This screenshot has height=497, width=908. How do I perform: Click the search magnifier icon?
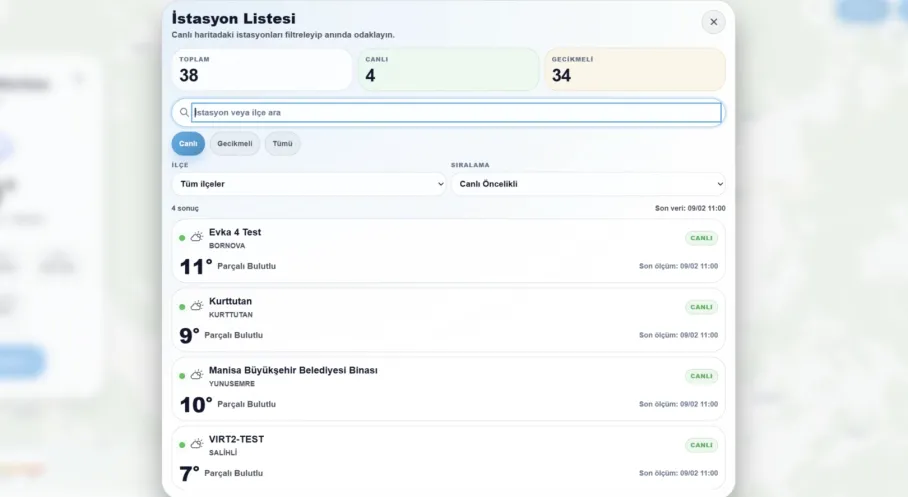pos(184,113)
